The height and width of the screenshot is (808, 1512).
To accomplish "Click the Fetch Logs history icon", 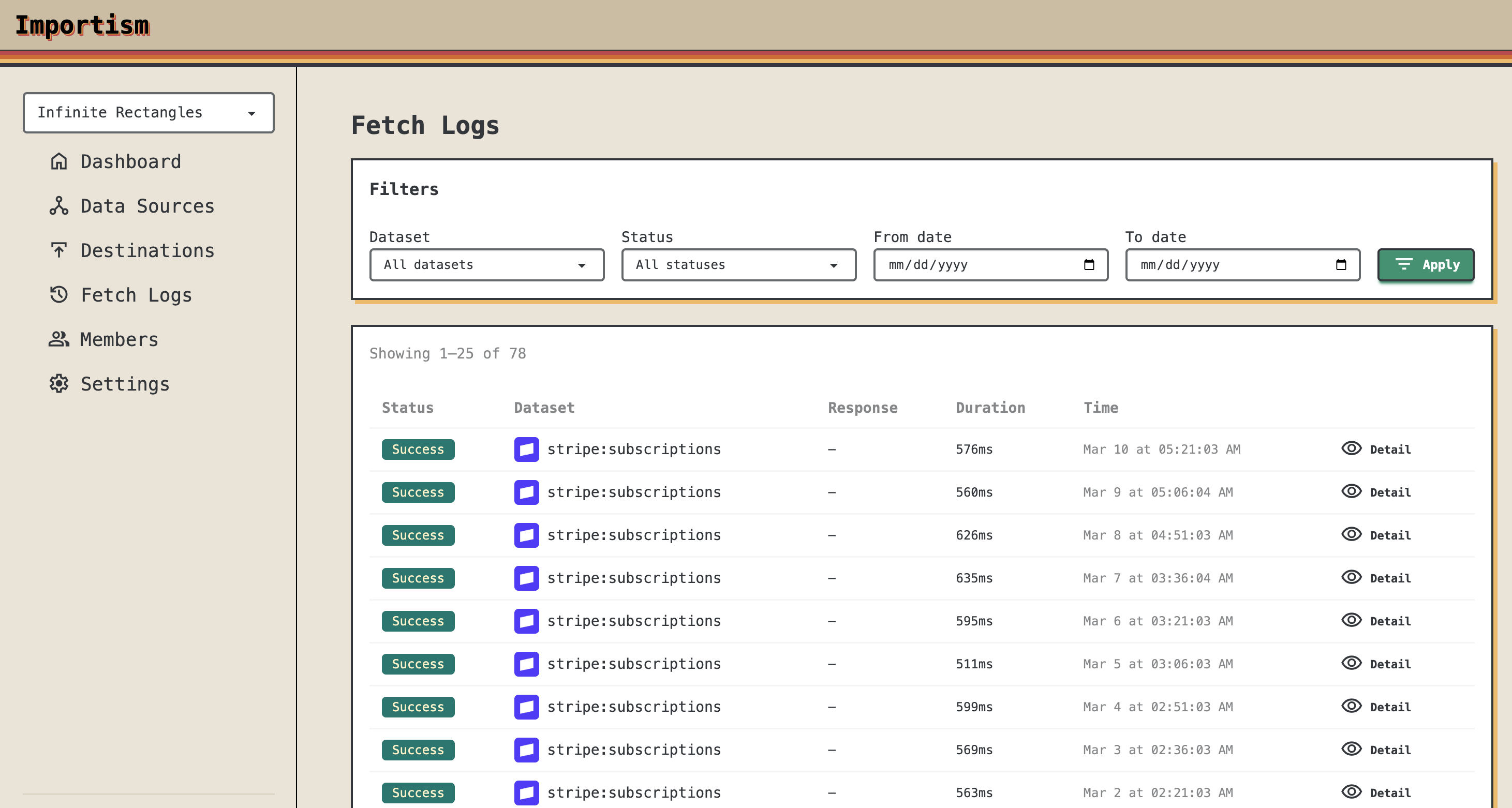I will 58,295.
